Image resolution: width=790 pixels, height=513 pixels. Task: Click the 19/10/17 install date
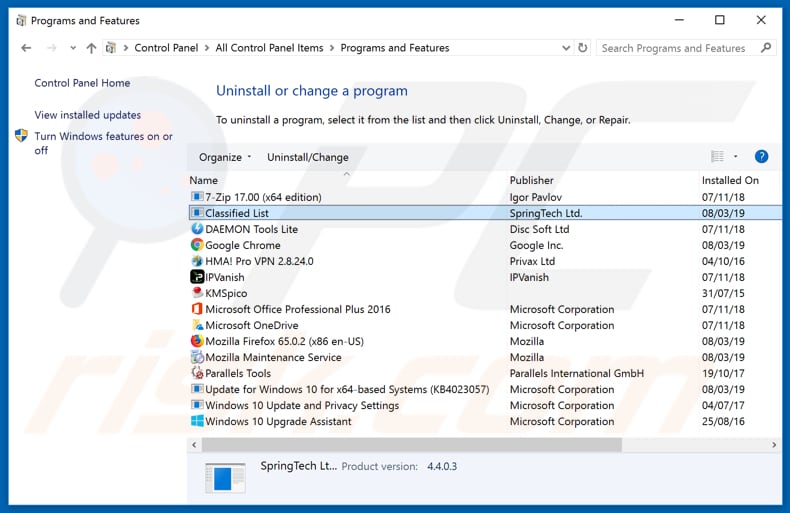[x=723, y=373]
